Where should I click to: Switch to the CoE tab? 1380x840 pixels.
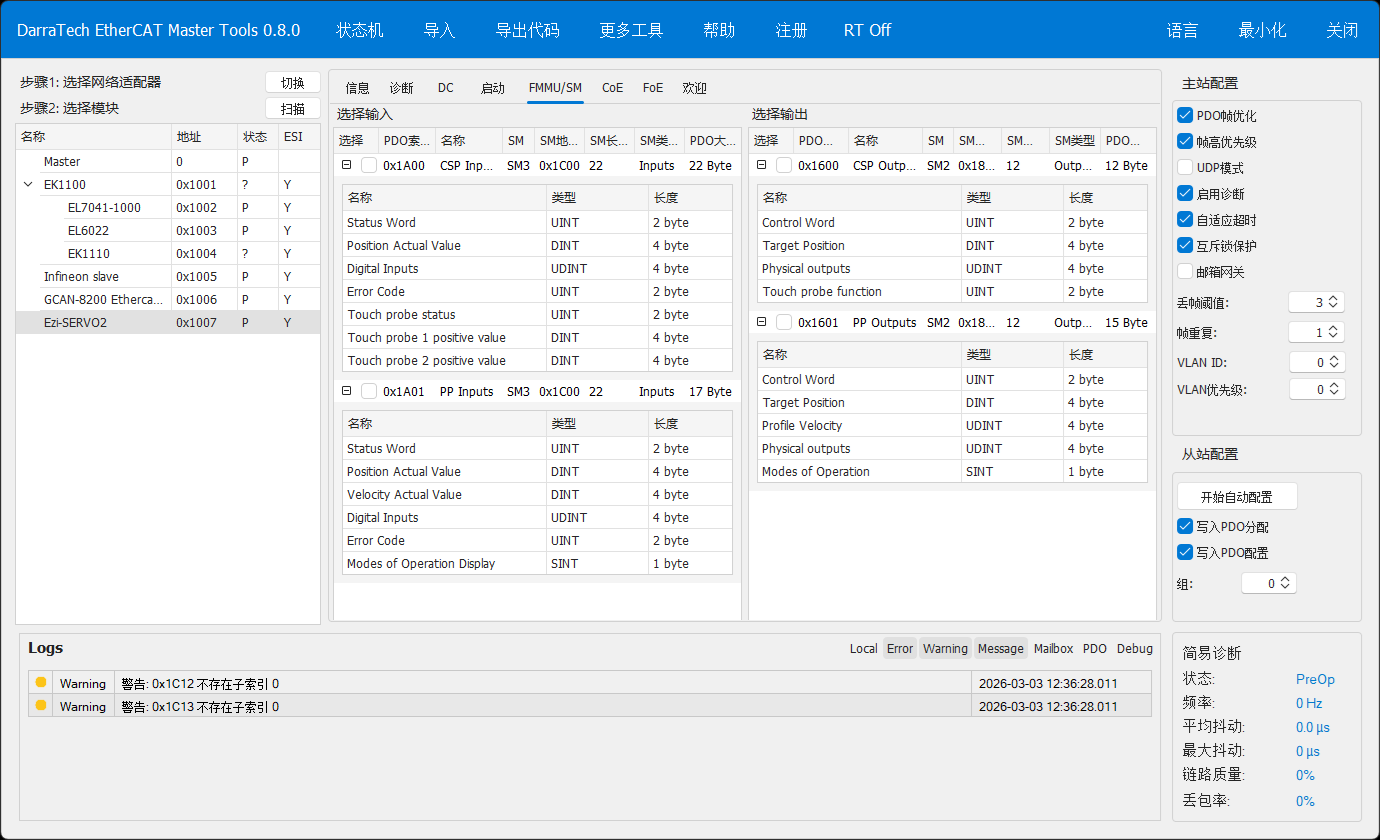pyautogui.click(x=612, y=88)
